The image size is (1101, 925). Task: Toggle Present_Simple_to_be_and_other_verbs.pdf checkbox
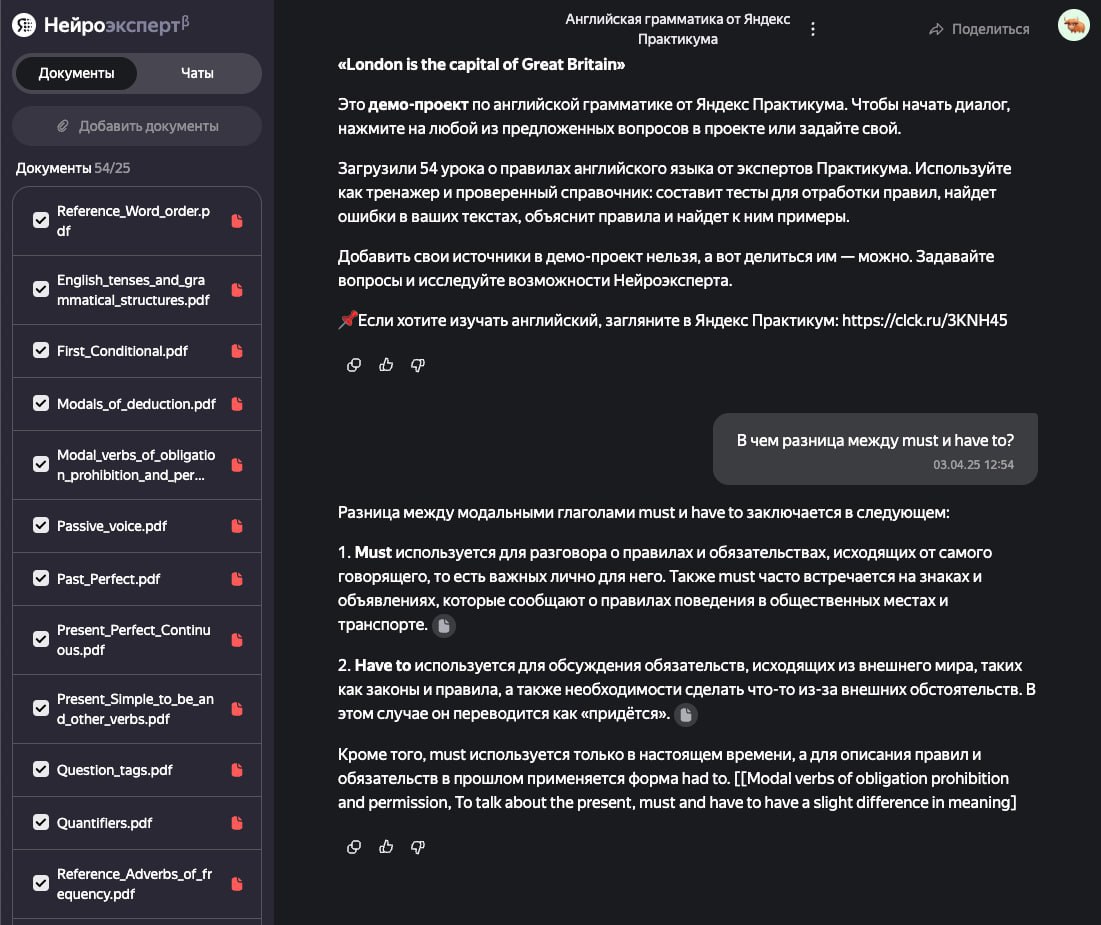[x=41, y=708]
